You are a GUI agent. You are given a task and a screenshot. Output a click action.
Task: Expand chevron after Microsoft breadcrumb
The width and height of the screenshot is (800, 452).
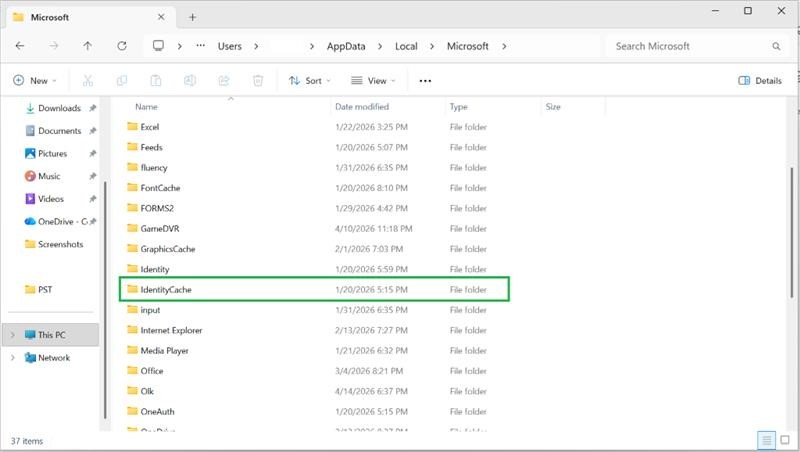pyautogui.click(x=504, y=46)
